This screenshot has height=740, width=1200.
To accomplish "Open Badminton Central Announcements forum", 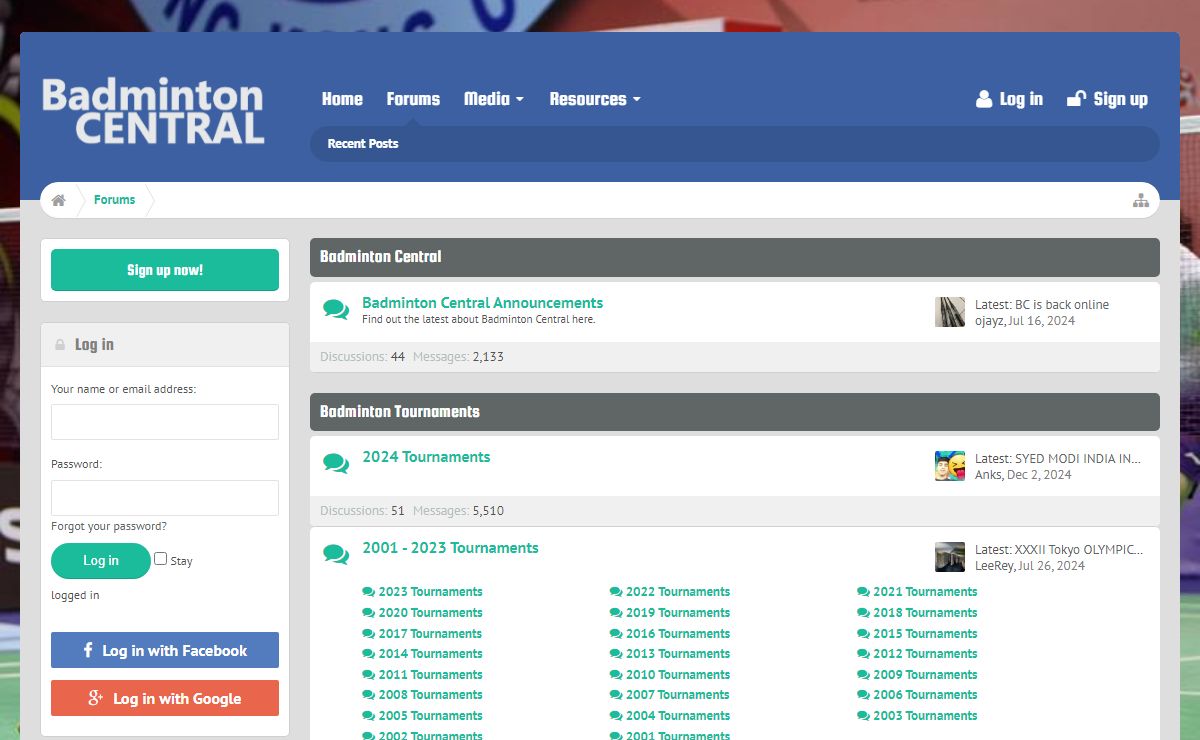I will point(482,303).
